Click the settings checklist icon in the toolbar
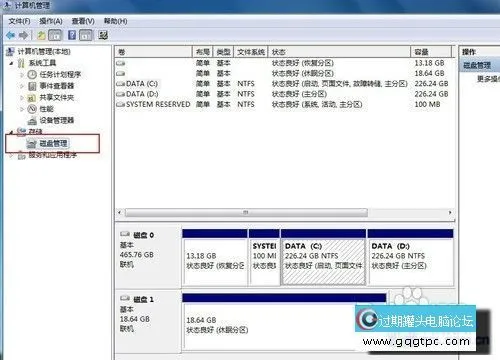 103,35
